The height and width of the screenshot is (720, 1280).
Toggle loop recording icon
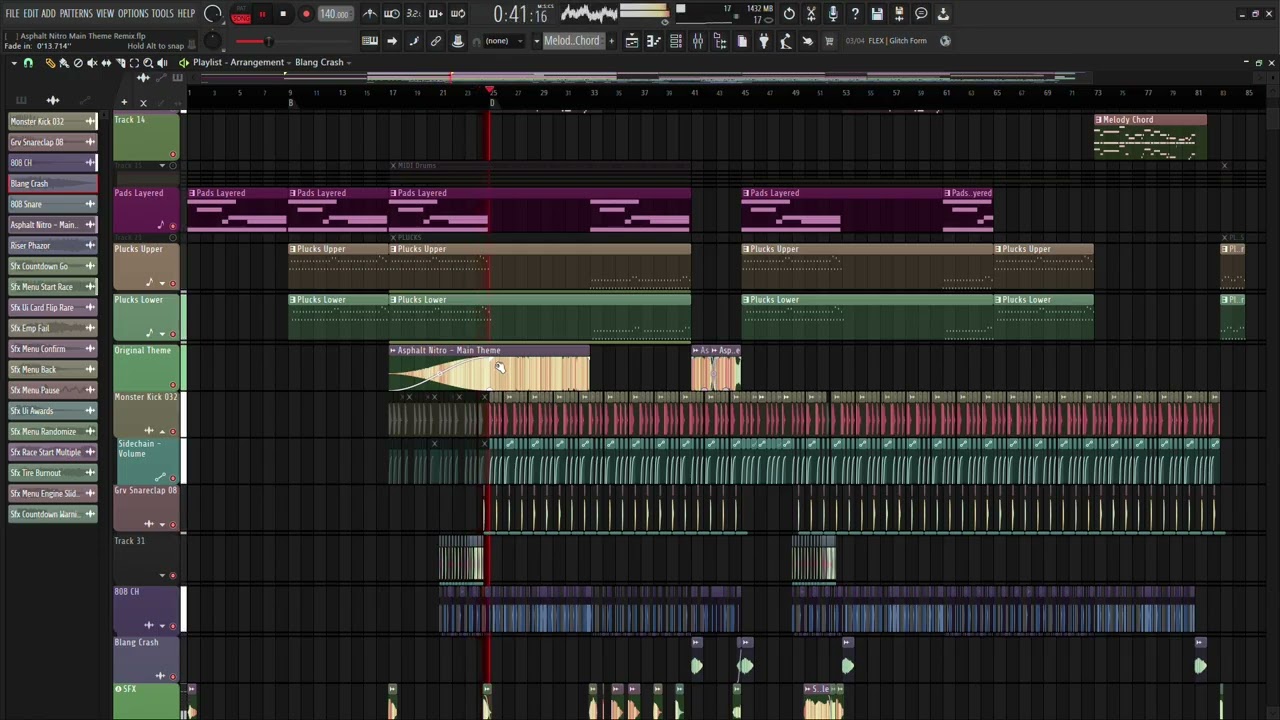pyautogui.click(x=458, y=14)
